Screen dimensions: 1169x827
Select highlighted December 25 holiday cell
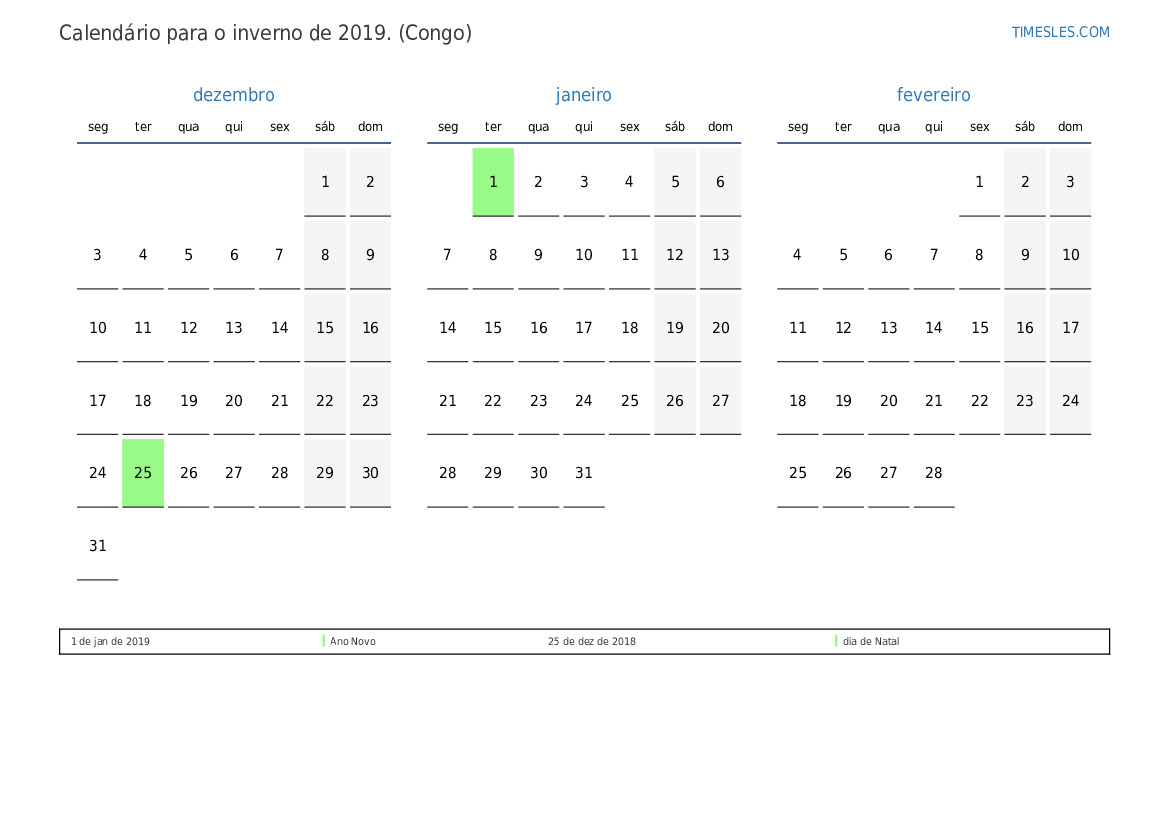(x=143, y=473)
